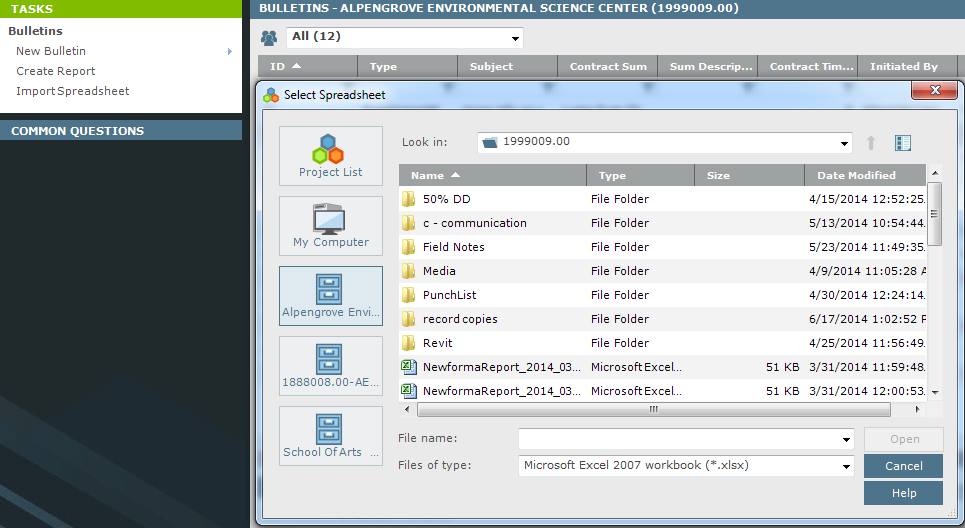Sort file list by Date Modified column
Viewport: 965px width, 528px height.
(x=865, y=175)
